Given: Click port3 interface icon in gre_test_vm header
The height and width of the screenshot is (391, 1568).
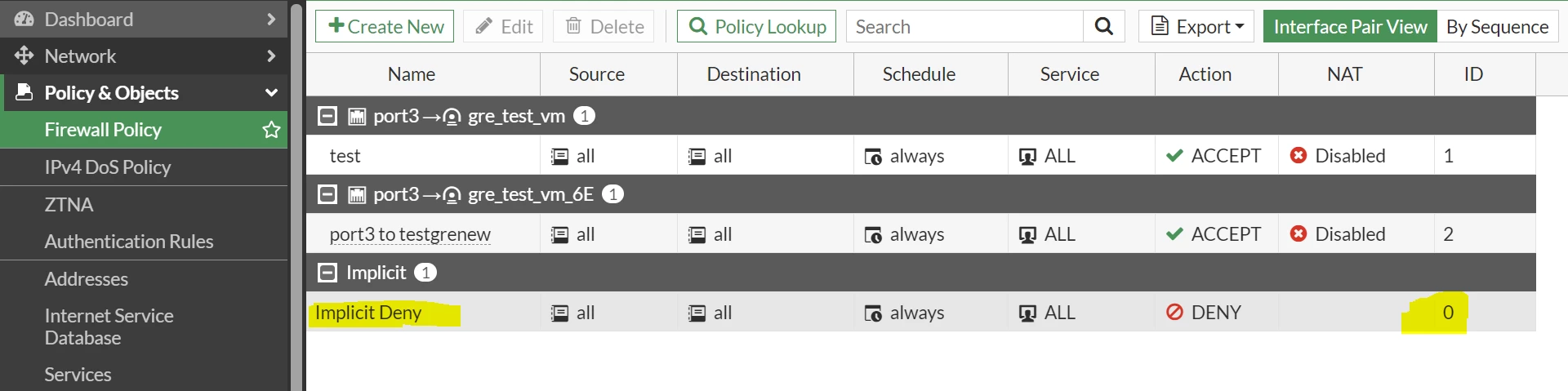Looking at the screenshot, I should point(357,117).
